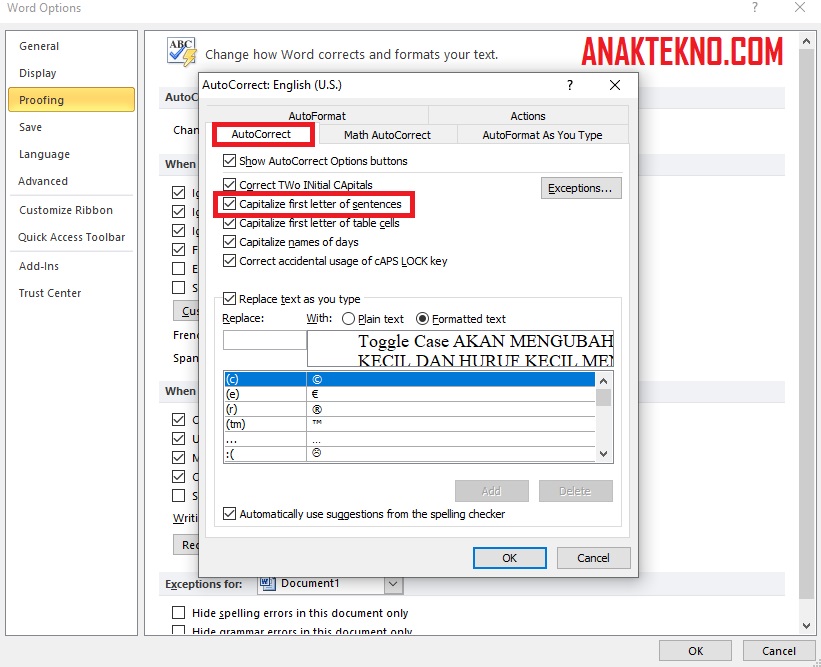Close the AutoCorrect English (U.S.) dialog
The image size is (821, 667).
[615, 85]
